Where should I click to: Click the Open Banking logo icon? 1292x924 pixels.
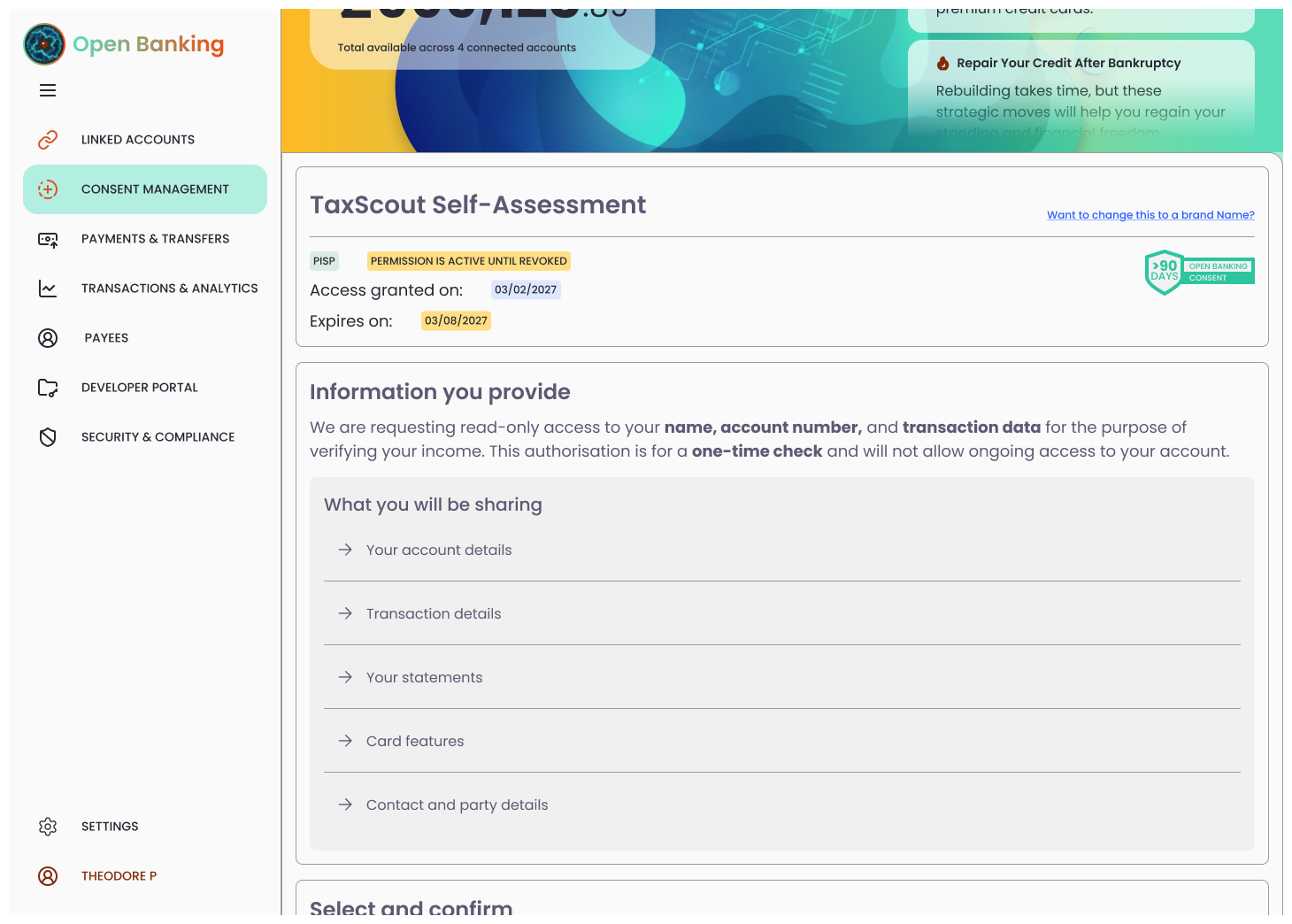[x=43, y=43]
